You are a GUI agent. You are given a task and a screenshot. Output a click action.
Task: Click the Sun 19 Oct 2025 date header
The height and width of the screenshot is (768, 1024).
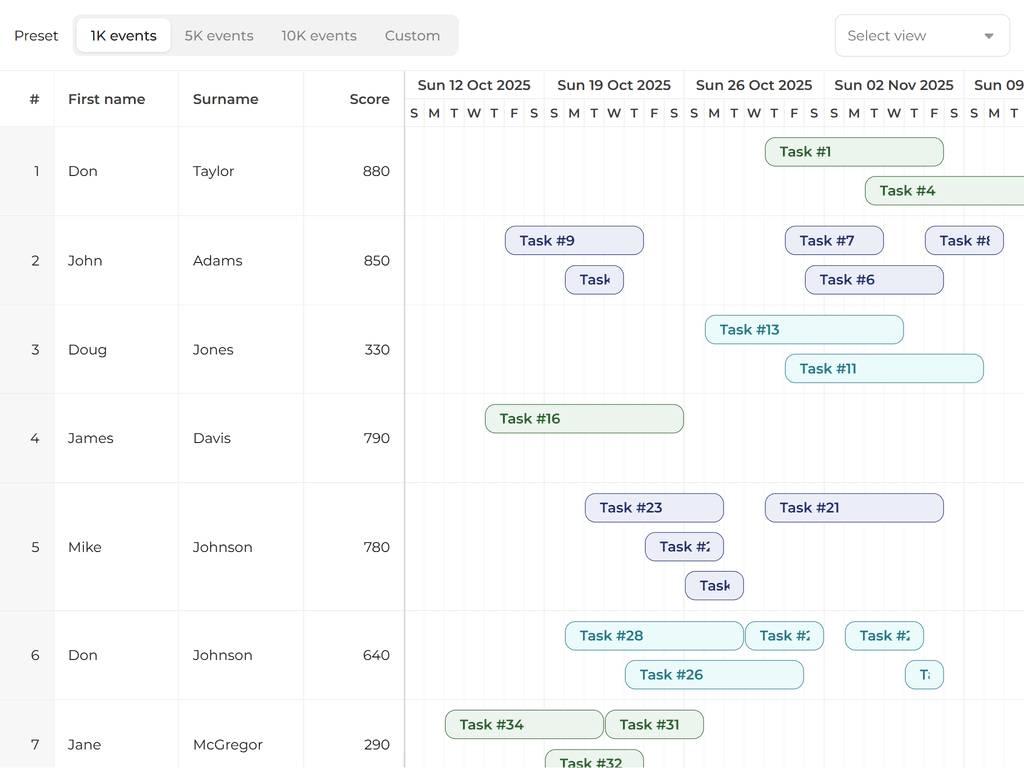point(614,85)
